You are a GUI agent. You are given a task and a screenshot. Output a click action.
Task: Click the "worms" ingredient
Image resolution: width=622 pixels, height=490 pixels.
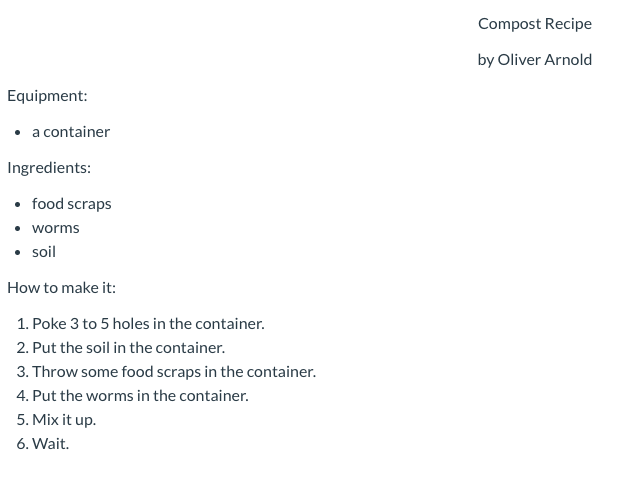pyautogui.click(x=56, y=227)
